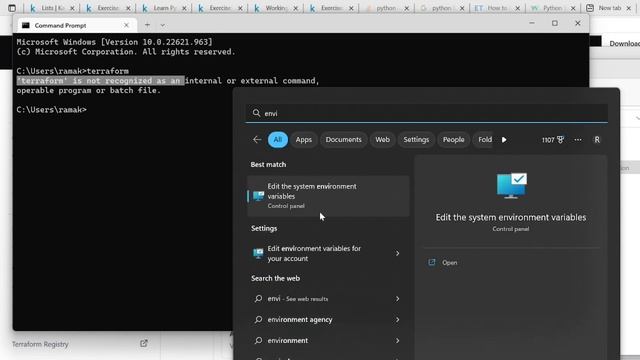Open the Terraform Registry external link icon
The height and width of the screenshot is (360, 640).
click(x=144, y=344)
